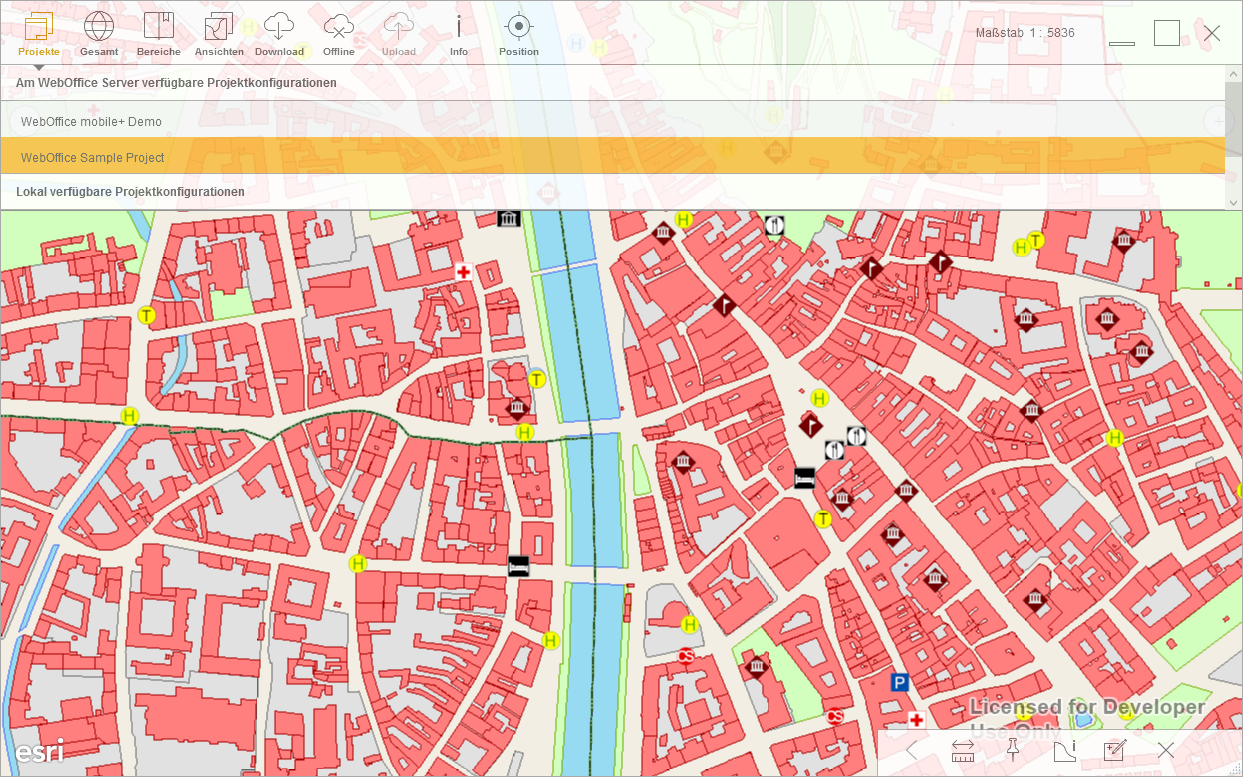Switch to Offline mode
Screen dimensions: 1243x777
[x=339, y=34]
